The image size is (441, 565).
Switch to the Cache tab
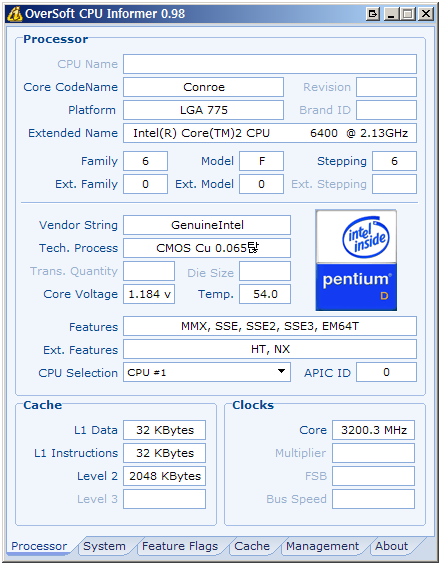(x=252, y=546)
